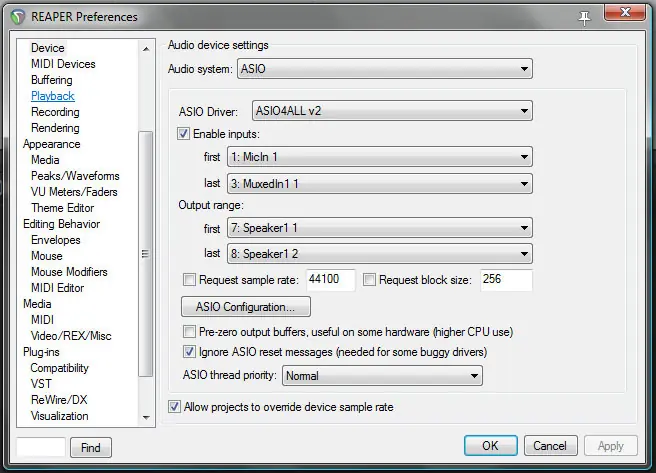Click the tree scrollbar down arrow
Viewport: 656px width, 473px height.
point(146,417)
